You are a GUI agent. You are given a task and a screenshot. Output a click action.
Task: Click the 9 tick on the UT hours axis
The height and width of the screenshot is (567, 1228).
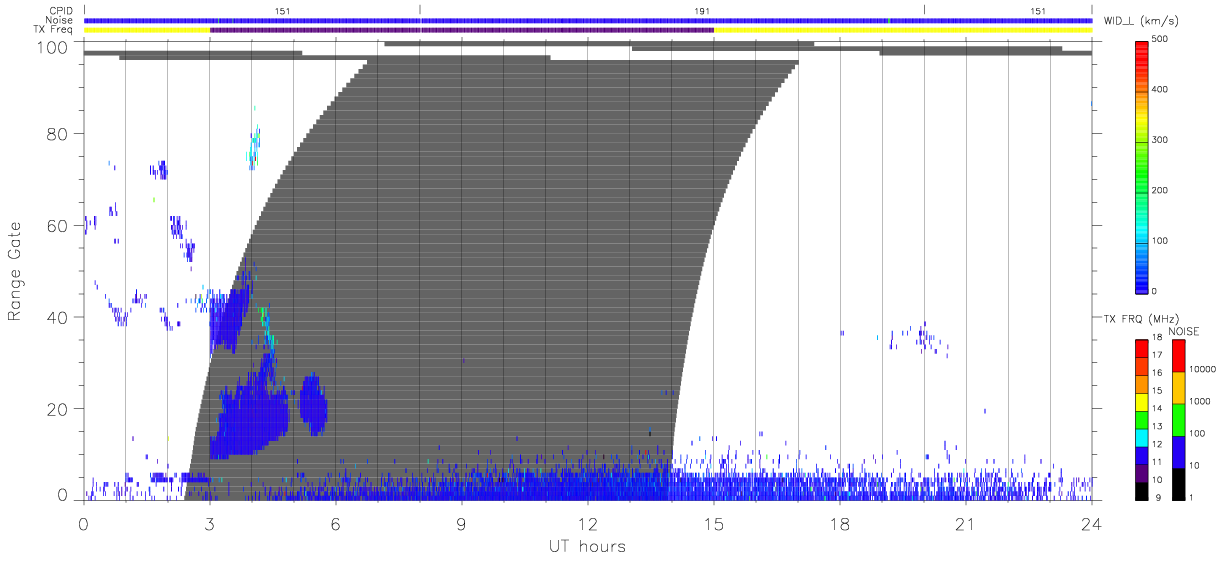tap(462, 523)
